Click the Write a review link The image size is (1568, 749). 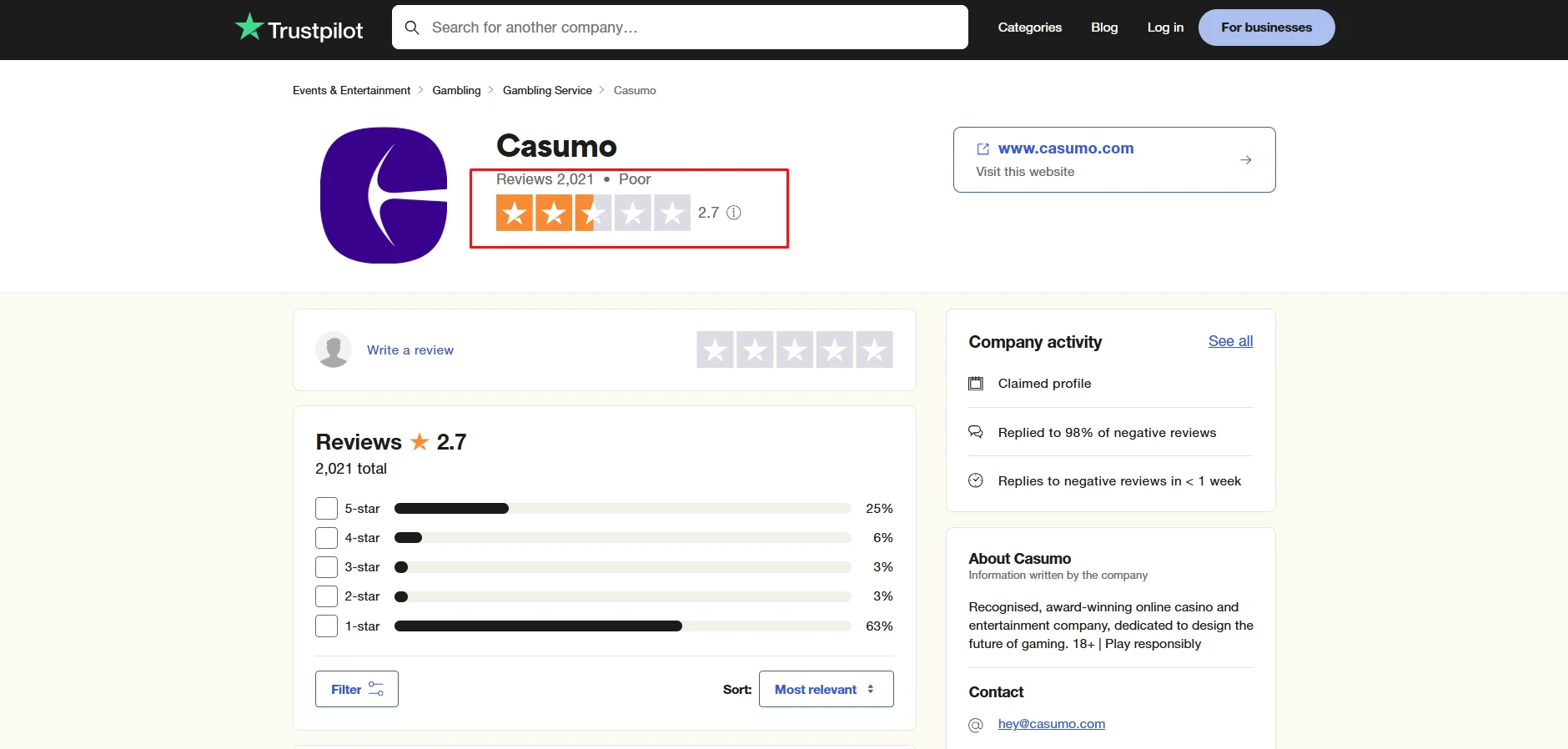410,350
